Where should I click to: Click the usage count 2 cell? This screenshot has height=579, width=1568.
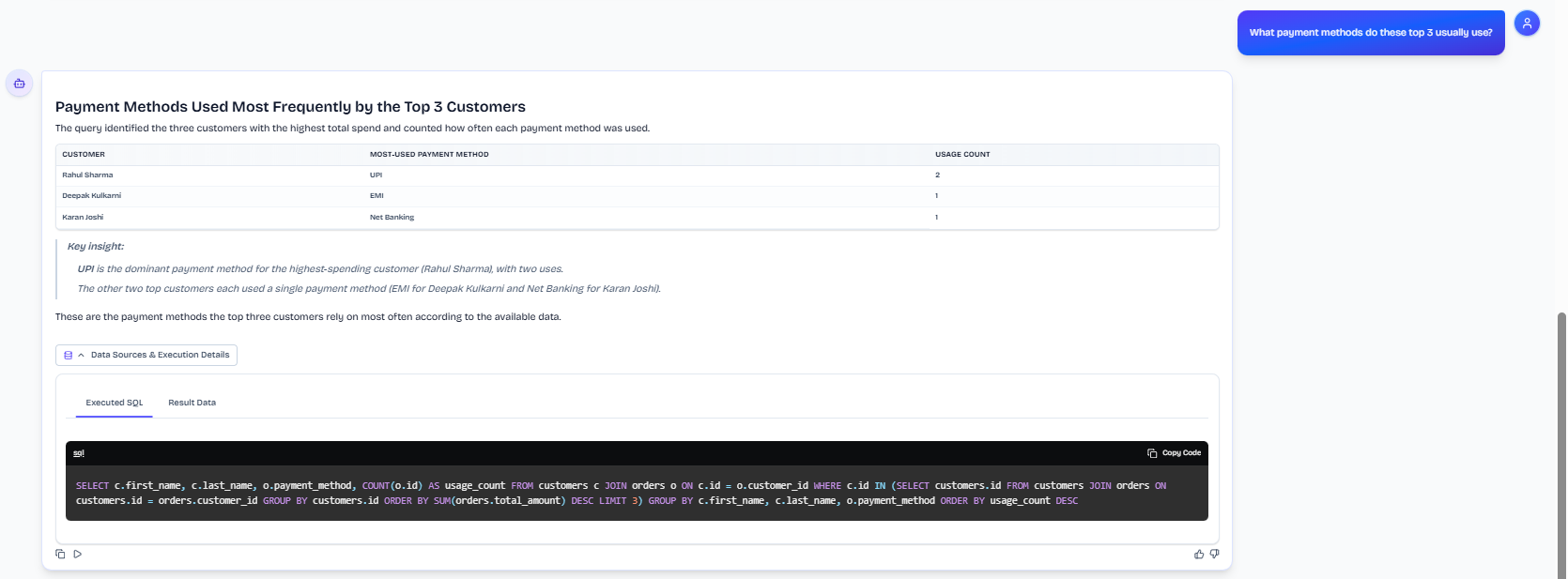(937, 175)
